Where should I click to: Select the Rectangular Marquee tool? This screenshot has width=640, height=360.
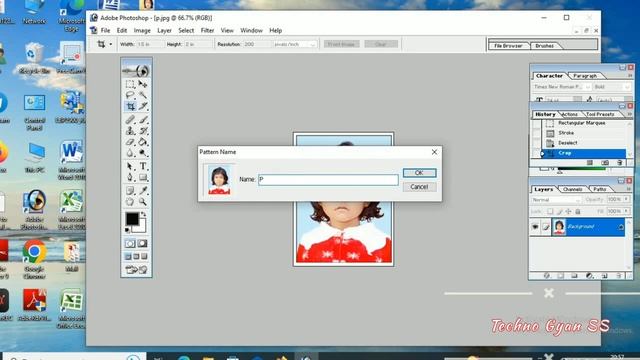(130, 84)
